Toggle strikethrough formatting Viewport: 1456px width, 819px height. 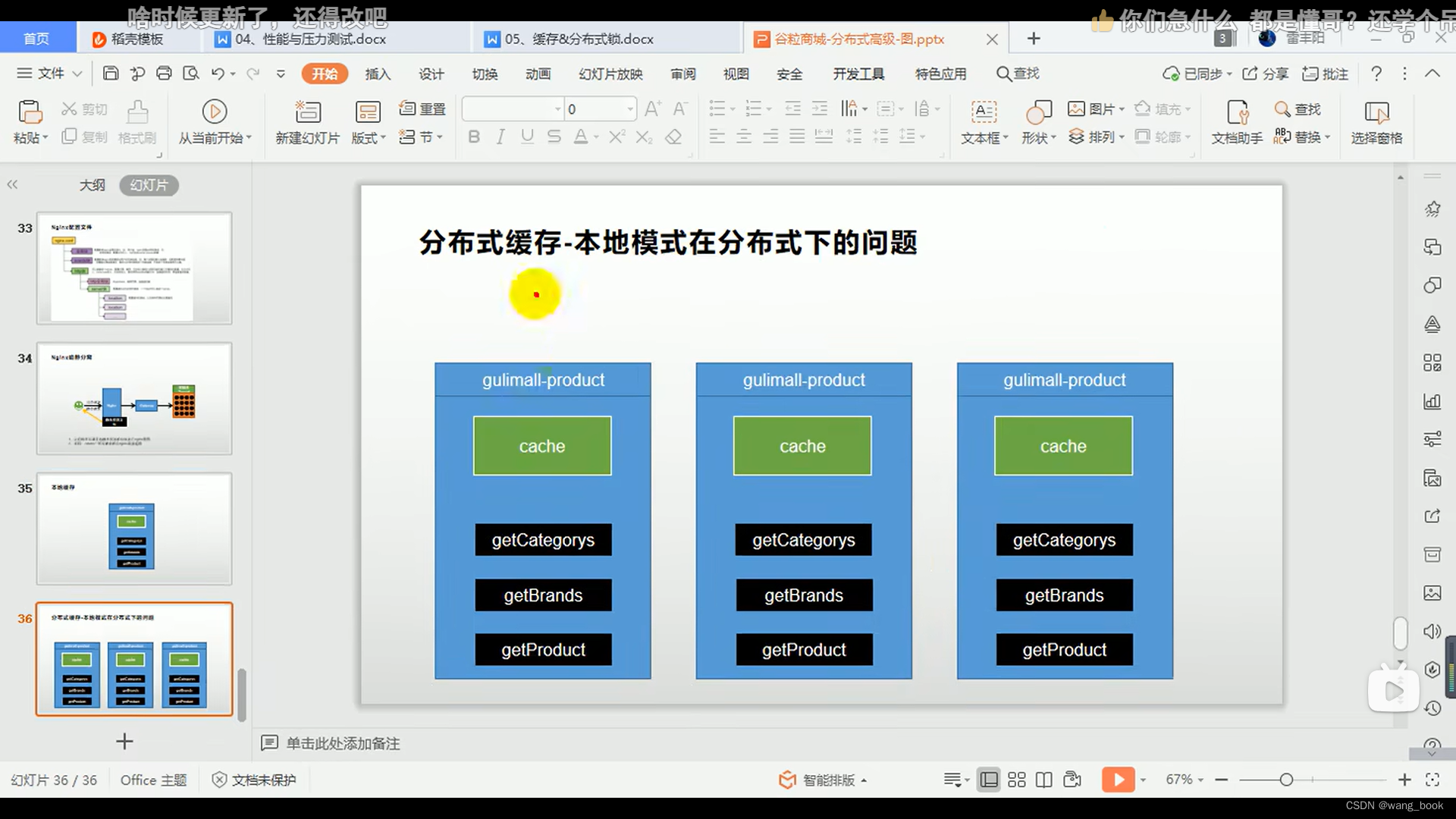(x=554, y=136)
